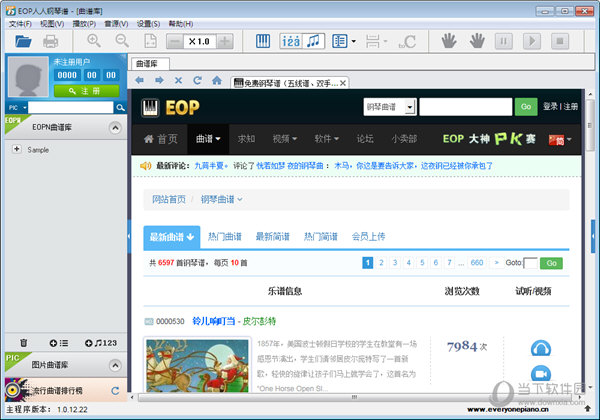Screen dimensions: 600x420
Task: Click the Go button beside search box
Action: [x=526, y=107]
